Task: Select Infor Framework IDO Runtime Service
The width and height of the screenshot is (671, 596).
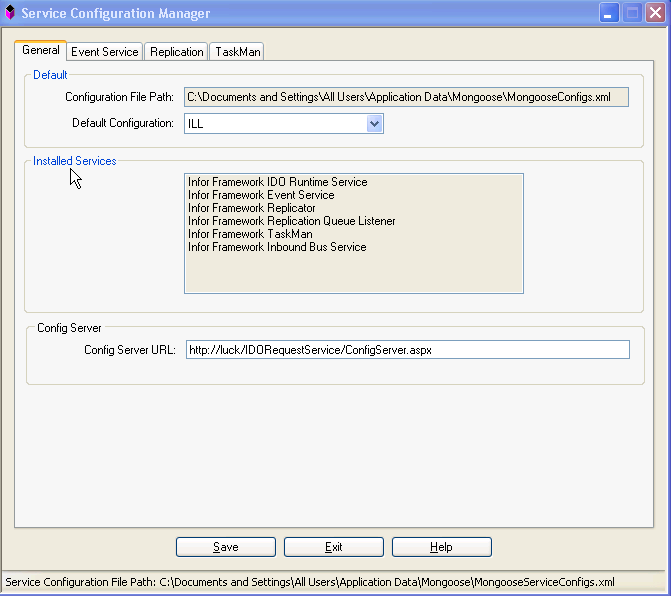Action: point(277,182)
